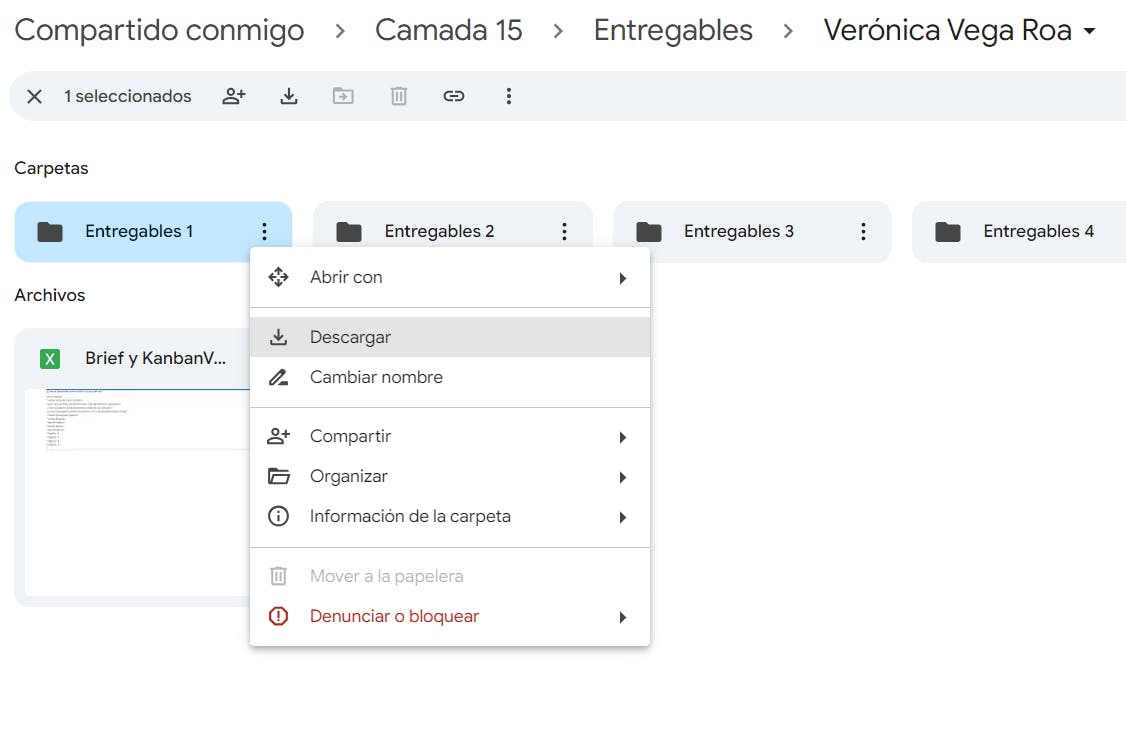The image size is (1126, 730).
Task: Select Descargar from the context menu
Action: coord(350,337)
